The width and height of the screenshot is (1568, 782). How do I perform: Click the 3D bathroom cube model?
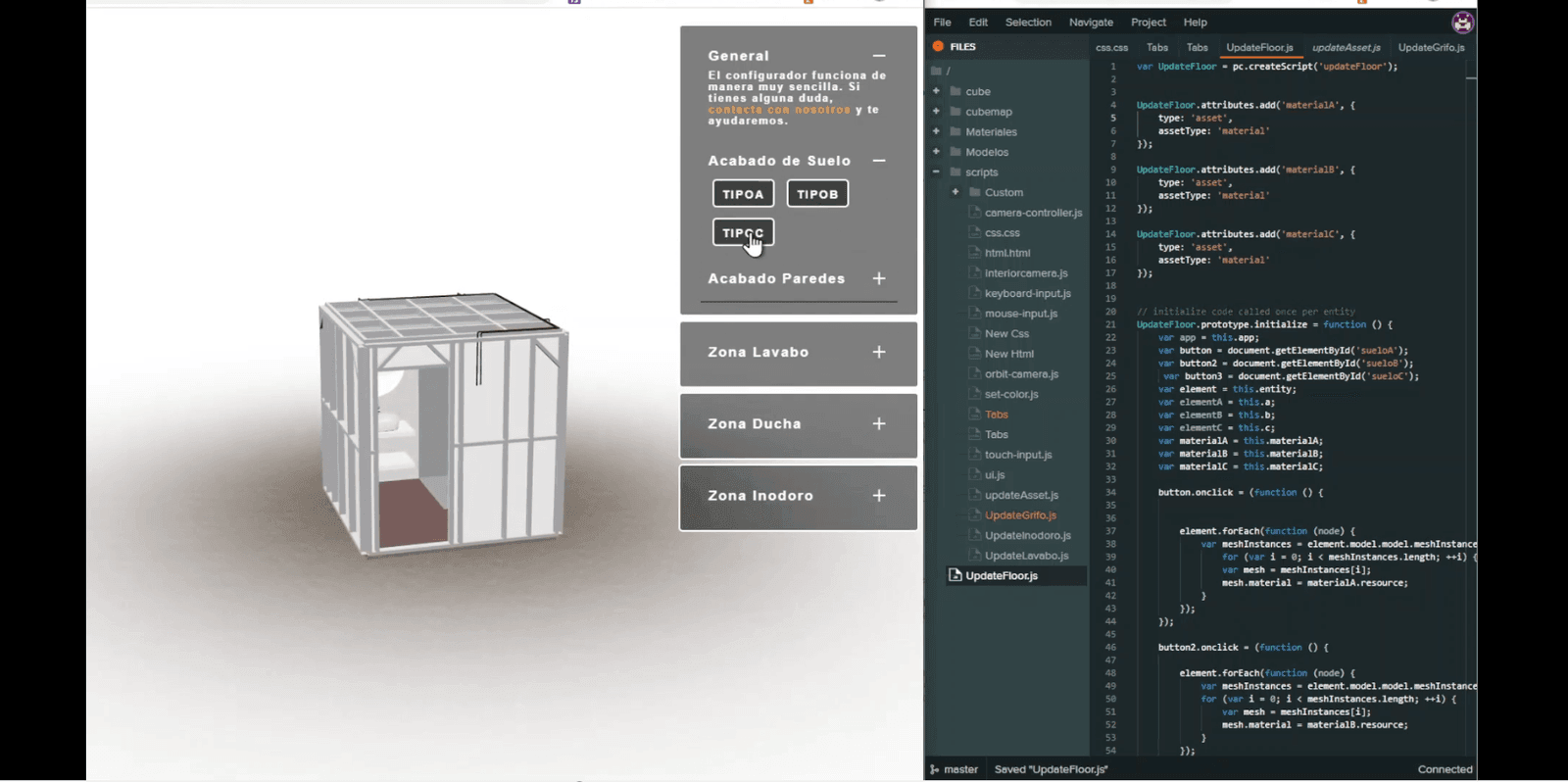pyautogui.click(x=443, y=423)
